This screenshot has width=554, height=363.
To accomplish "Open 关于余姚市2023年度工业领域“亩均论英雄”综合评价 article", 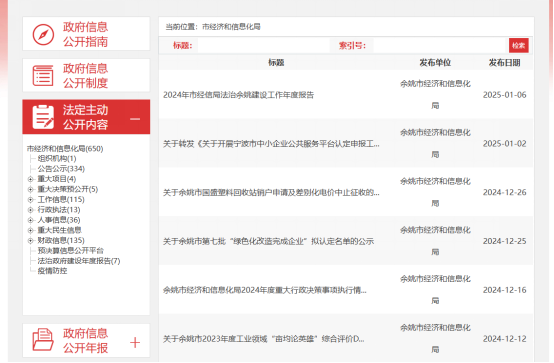I will [264, 339].
